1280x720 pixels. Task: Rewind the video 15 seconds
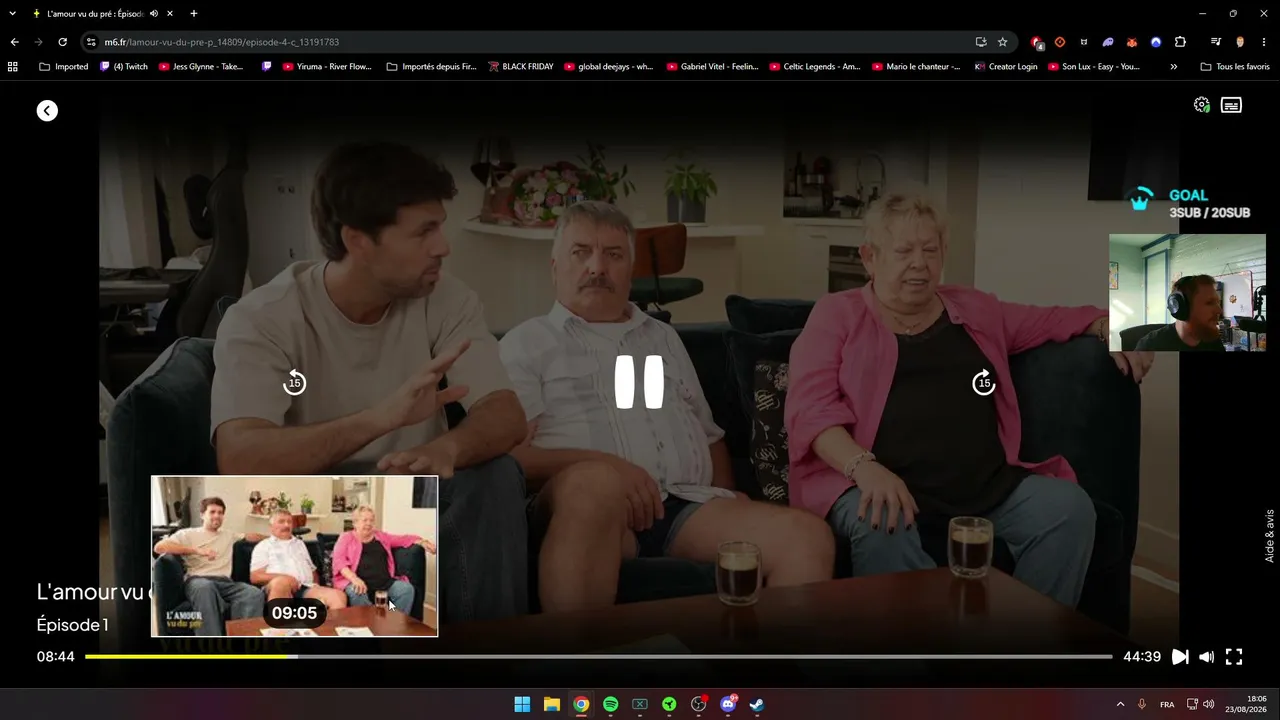coord(294,382)
